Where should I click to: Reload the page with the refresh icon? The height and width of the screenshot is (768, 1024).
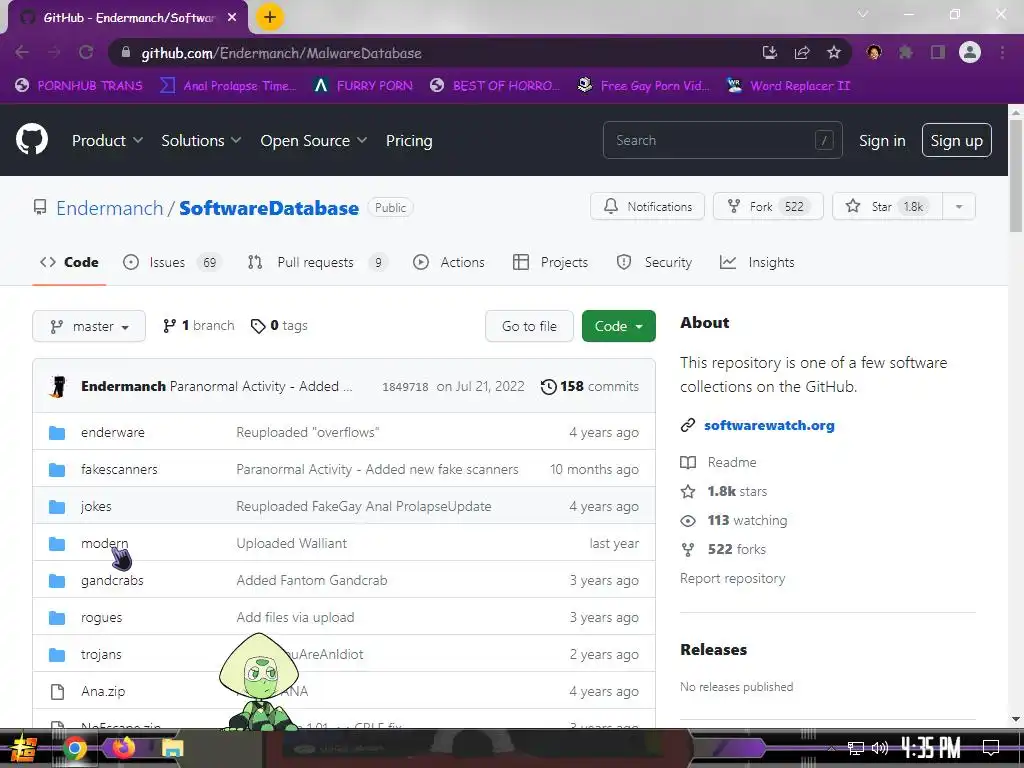pos(86,52)
